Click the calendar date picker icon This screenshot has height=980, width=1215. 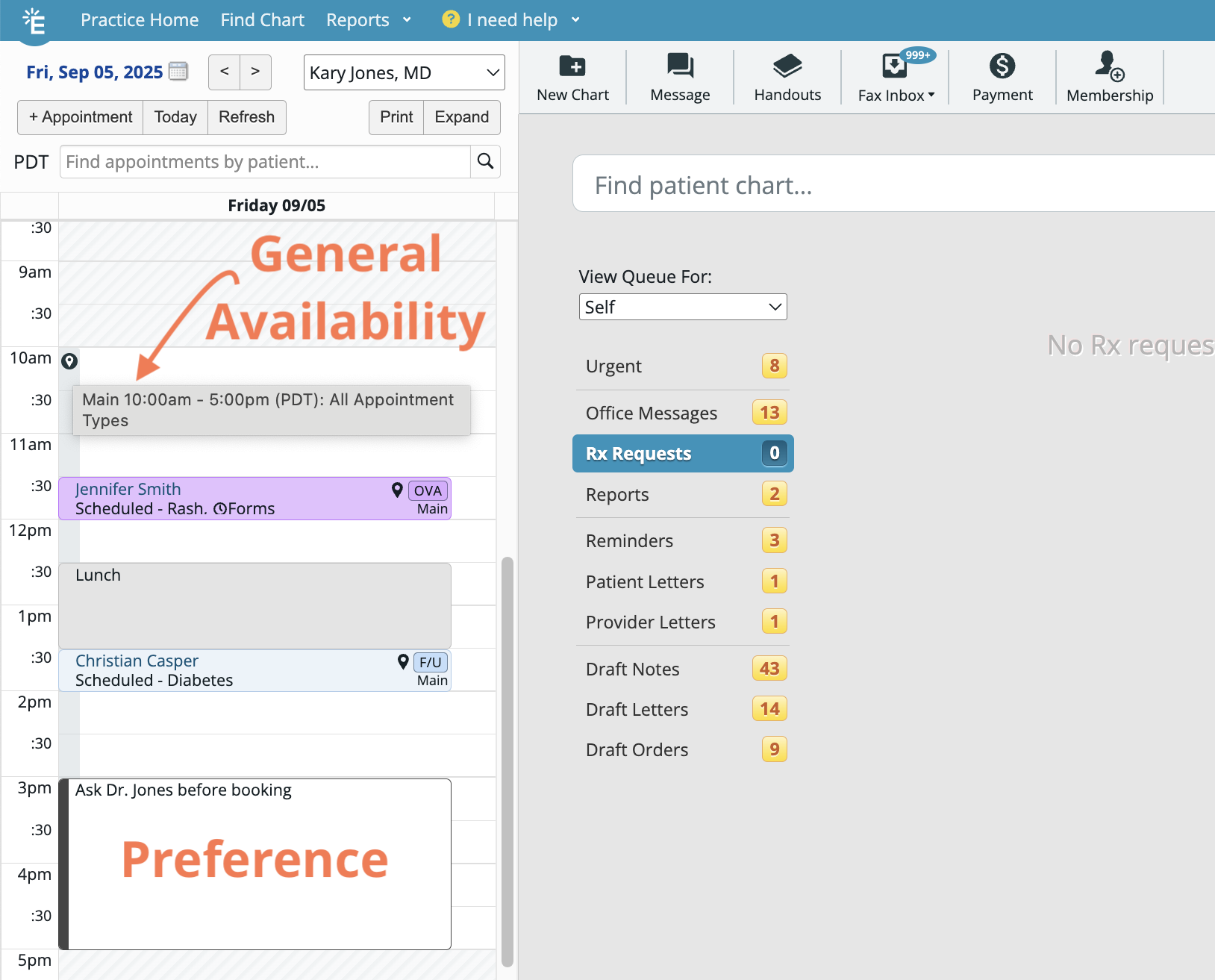pos(178,72)
